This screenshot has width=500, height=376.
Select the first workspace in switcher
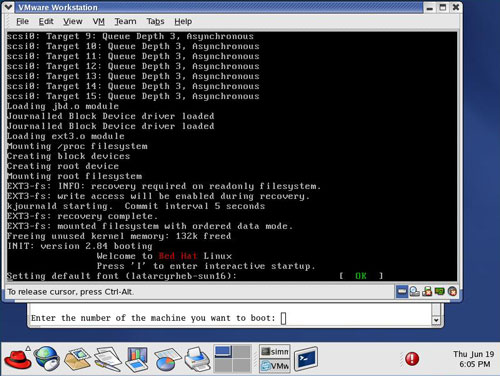pos(223,352)
